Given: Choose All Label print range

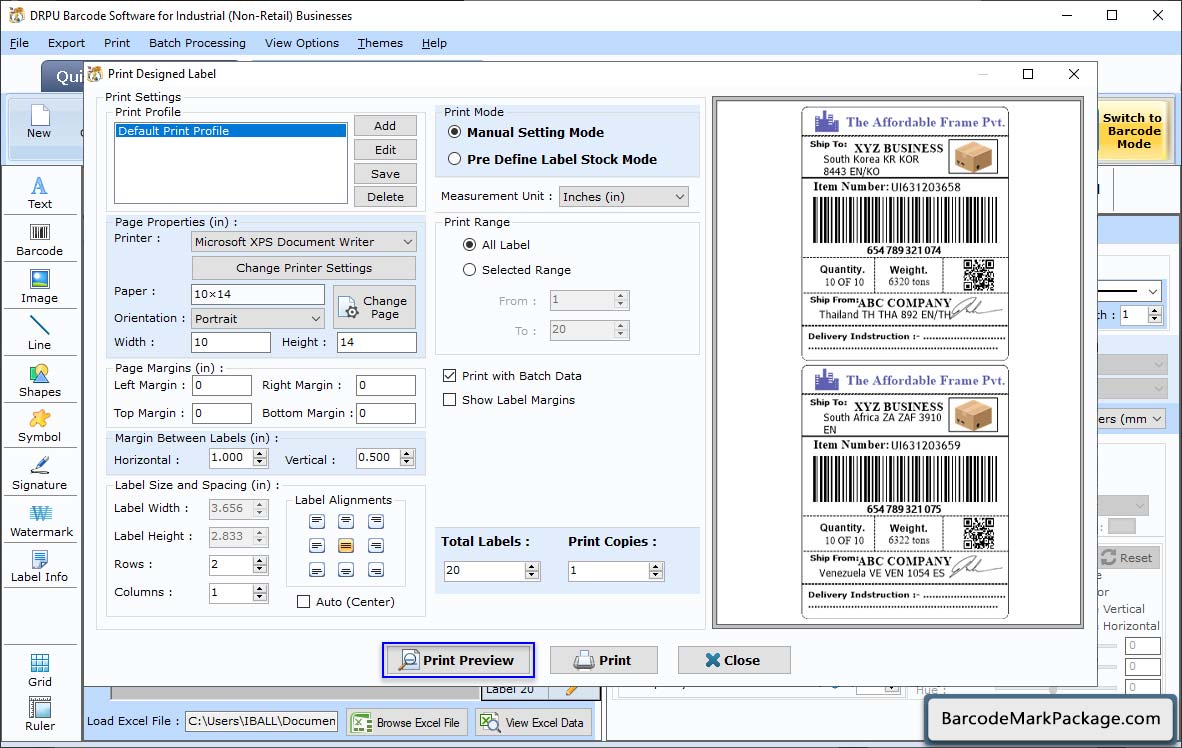Looking at the screenshot, I should 496,244.
